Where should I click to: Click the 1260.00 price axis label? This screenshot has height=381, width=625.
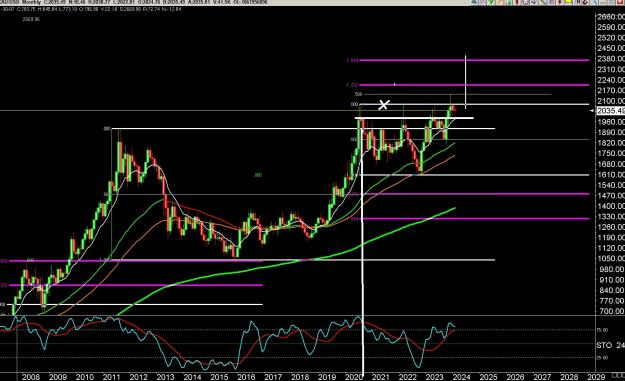click(611, 227)
